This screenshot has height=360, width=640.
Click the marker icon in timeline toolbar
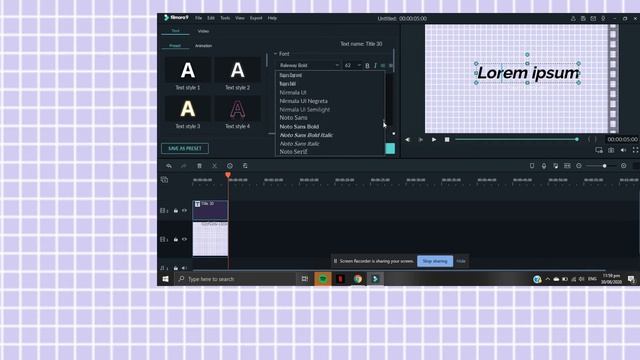tap(532, 166)
